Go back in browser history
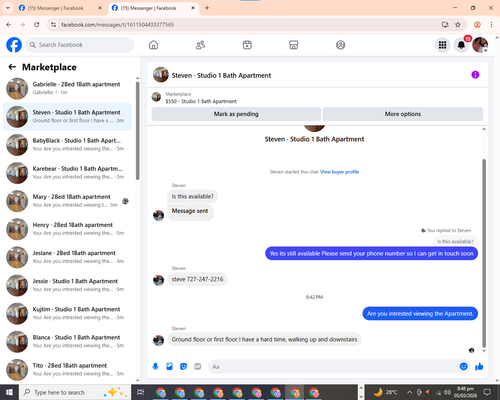This screenshot has height=400, width=500. click(x=9, y=25)
